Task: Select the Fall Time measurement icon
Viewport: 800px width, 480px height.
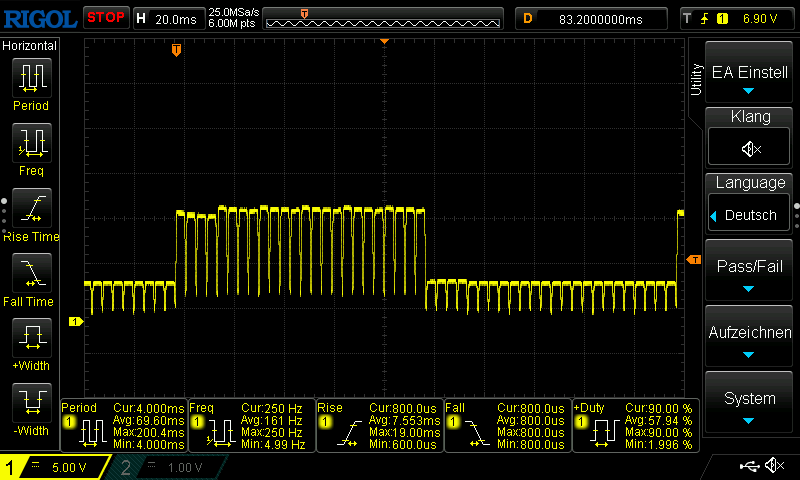Action: pos(30,273)
